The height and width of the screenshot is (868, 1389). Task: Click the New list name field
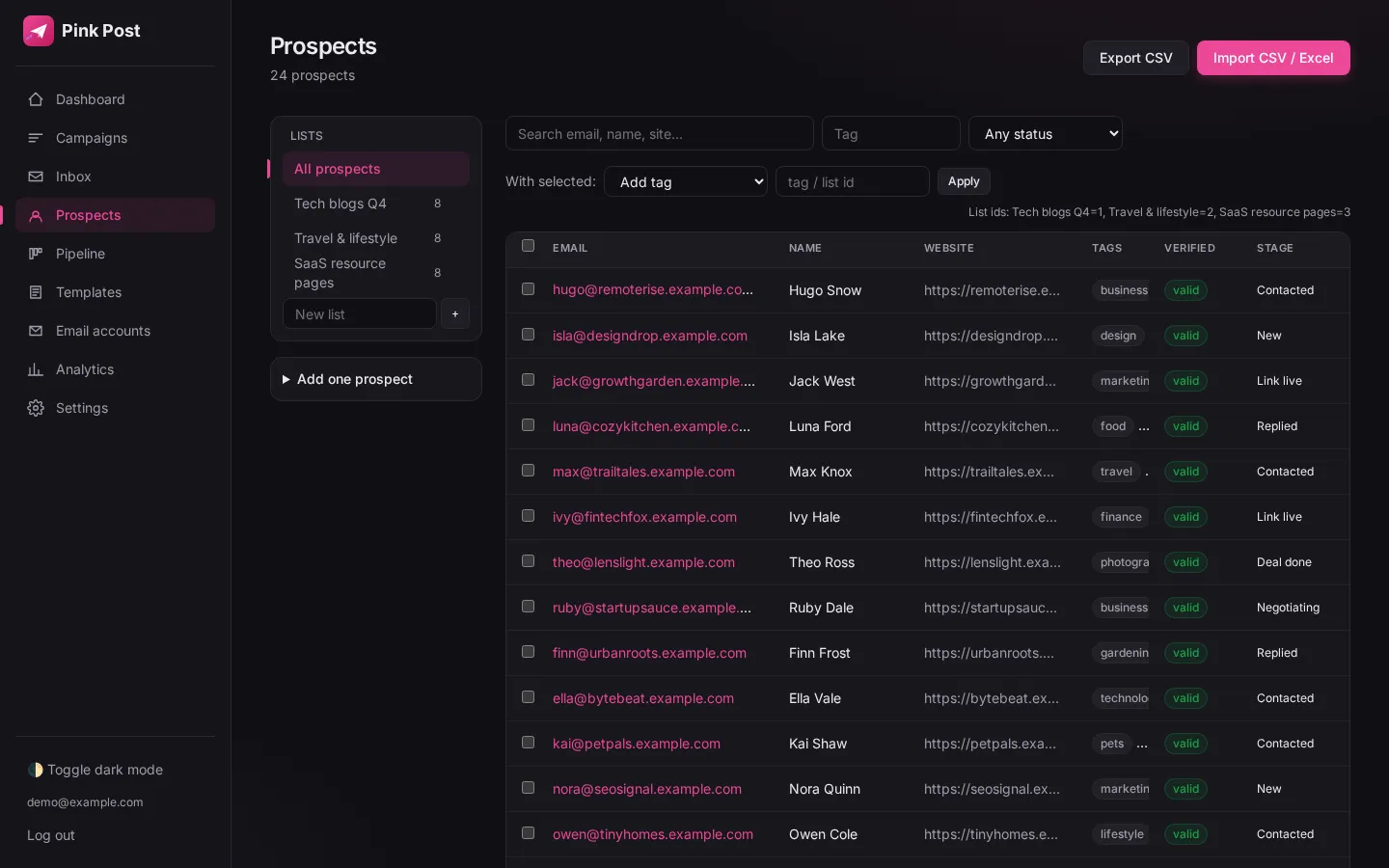[360, 313]
